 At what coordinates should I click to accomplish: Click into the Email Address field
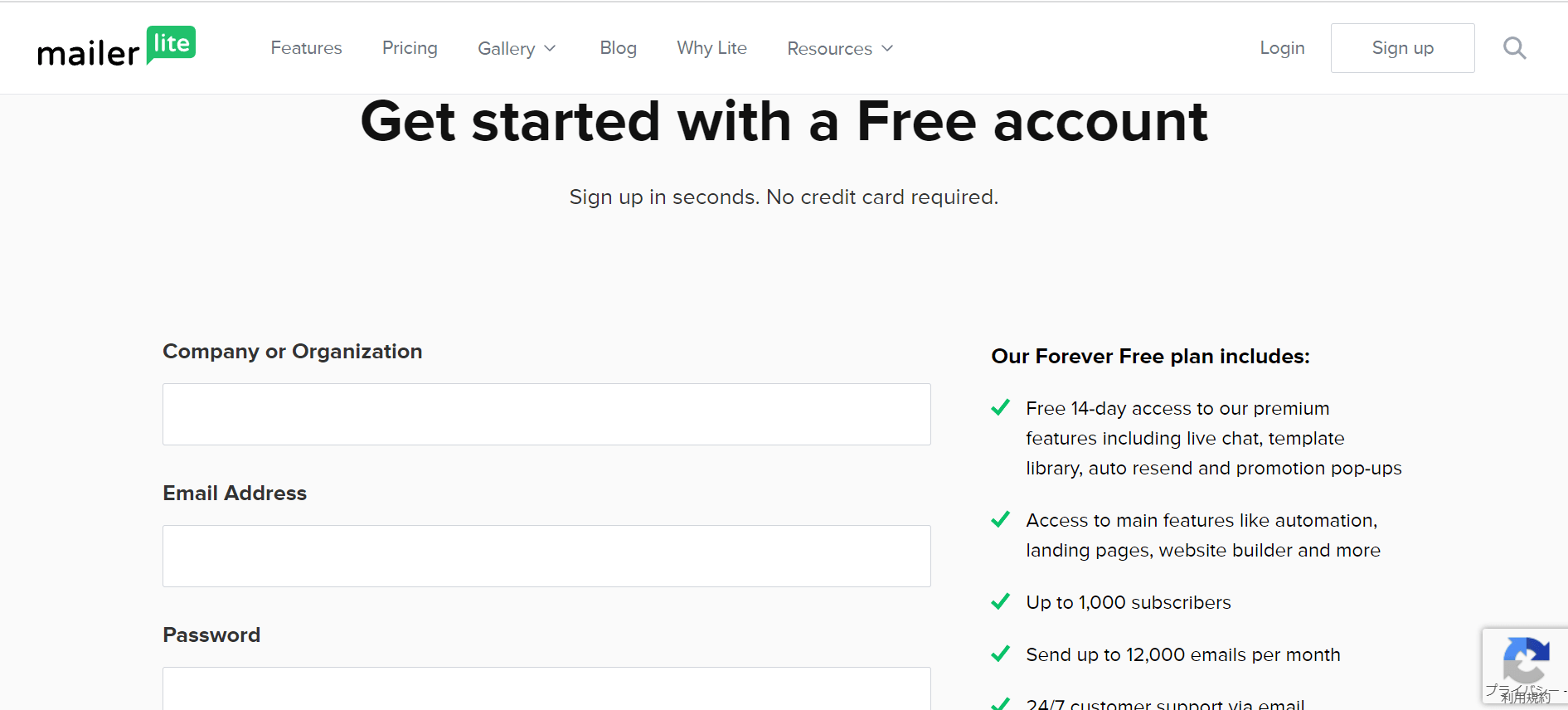click(x=546, y=556)
